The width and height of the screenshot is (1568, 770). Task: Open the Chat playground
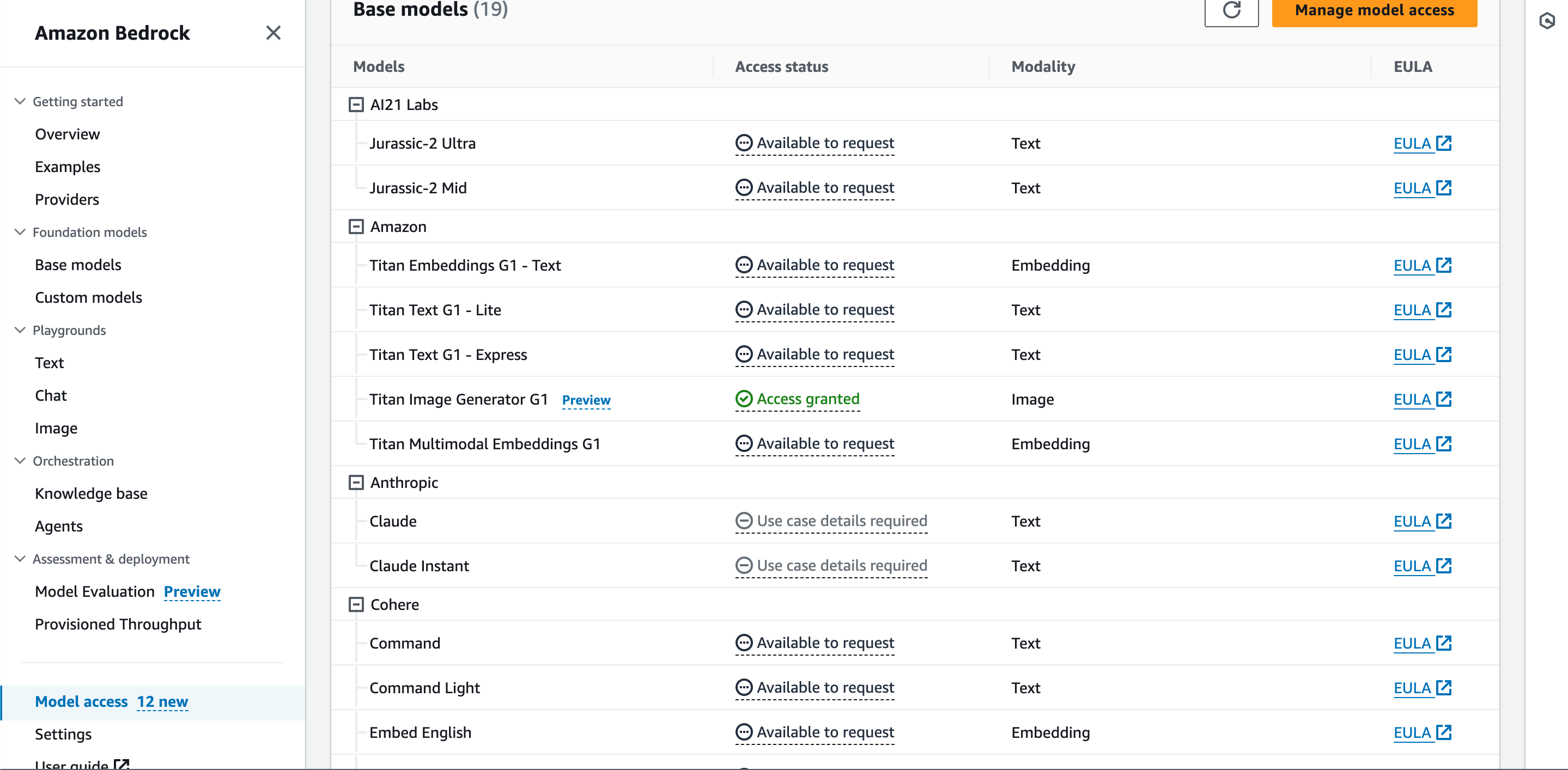(51, 395)
